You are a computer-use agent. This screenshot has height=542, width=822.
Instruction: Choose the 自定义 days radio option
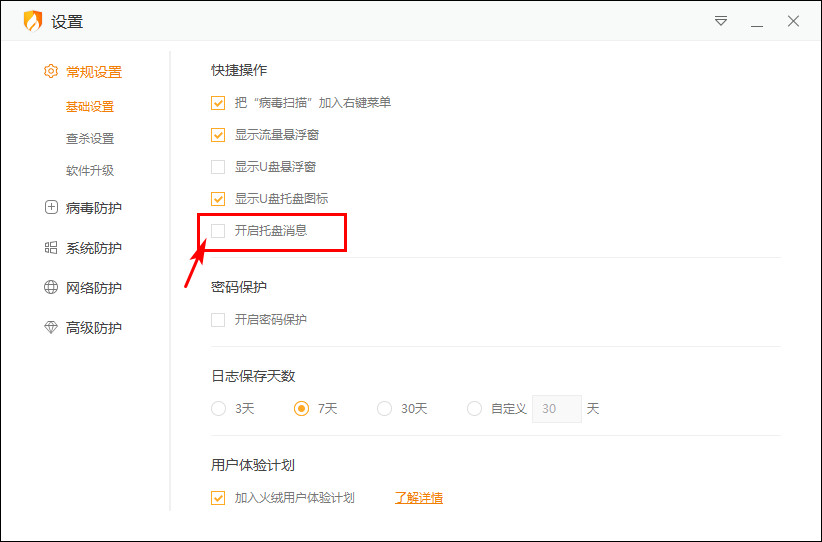click(474, 408)
